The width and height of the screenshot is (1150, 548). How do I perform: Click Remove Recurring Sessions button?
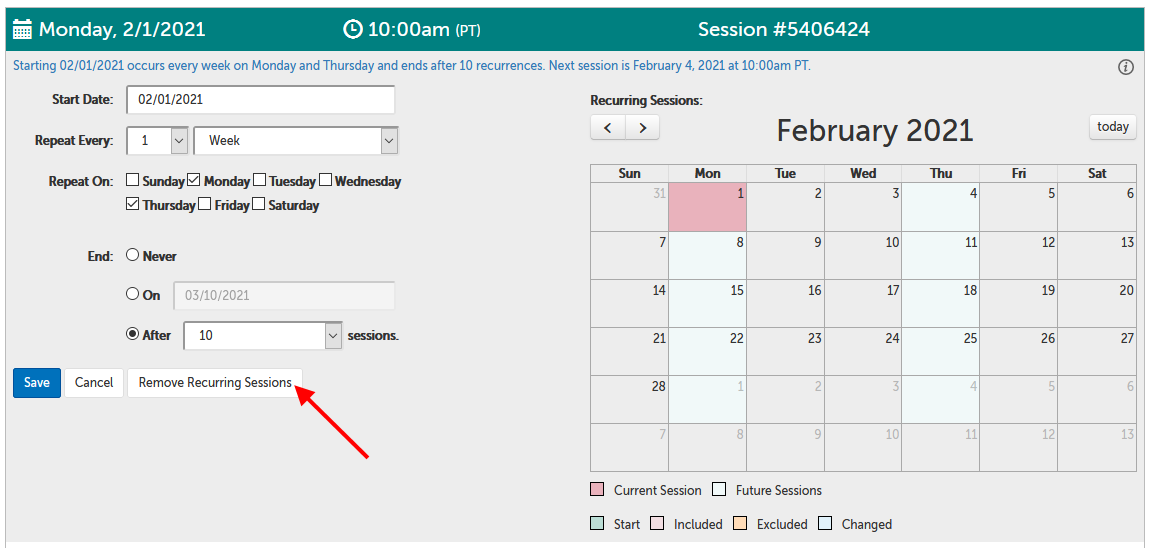[215, 383]
